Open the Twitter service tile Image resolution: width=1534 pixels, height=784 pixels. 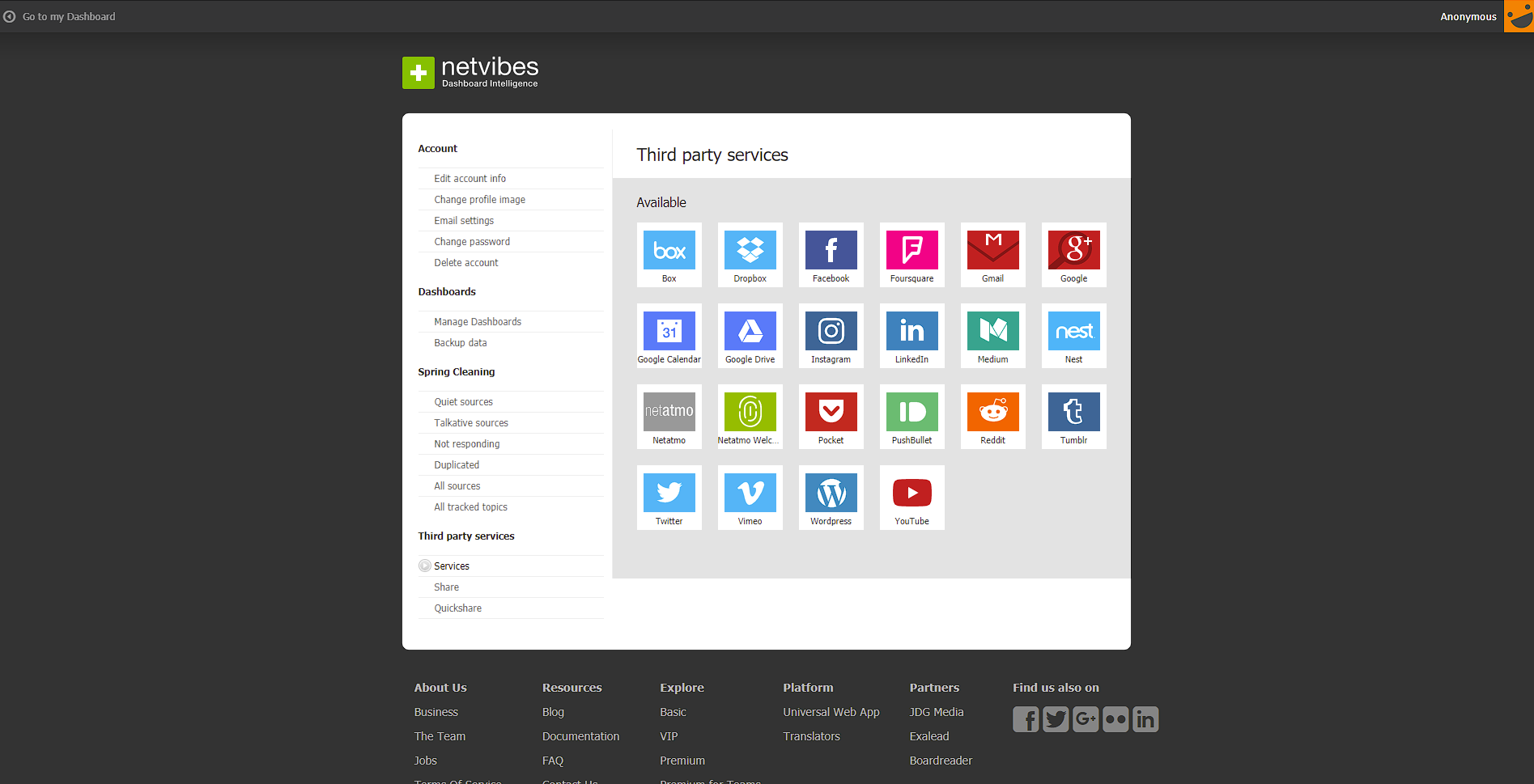point(669,498)
